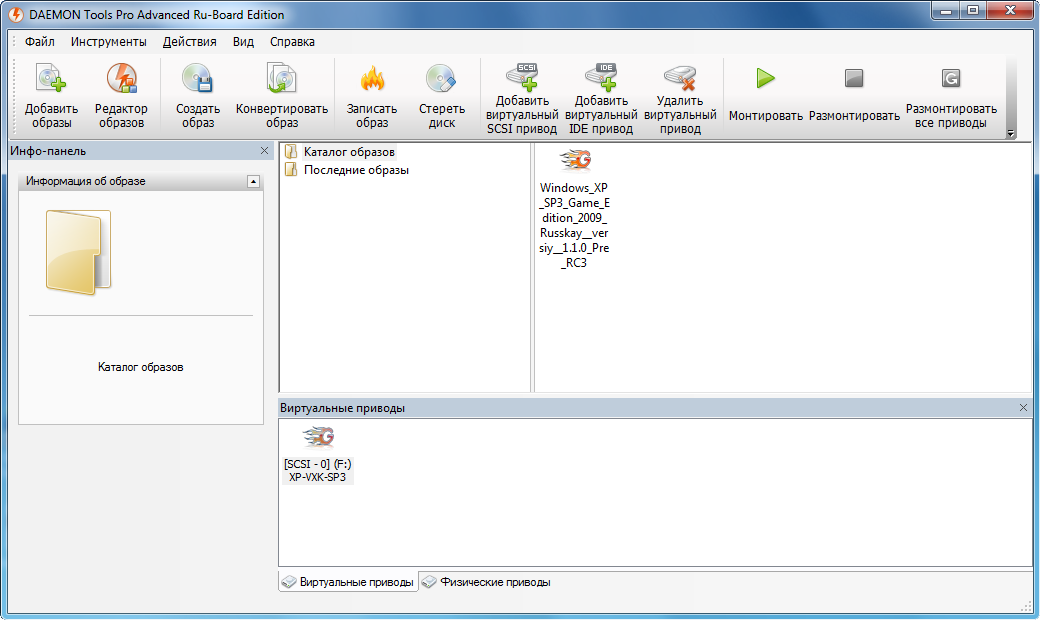The width and height of the screenshot is (1041, 621).
Task: Switch to the Виртуальные приводы tab
Action: 349,582
